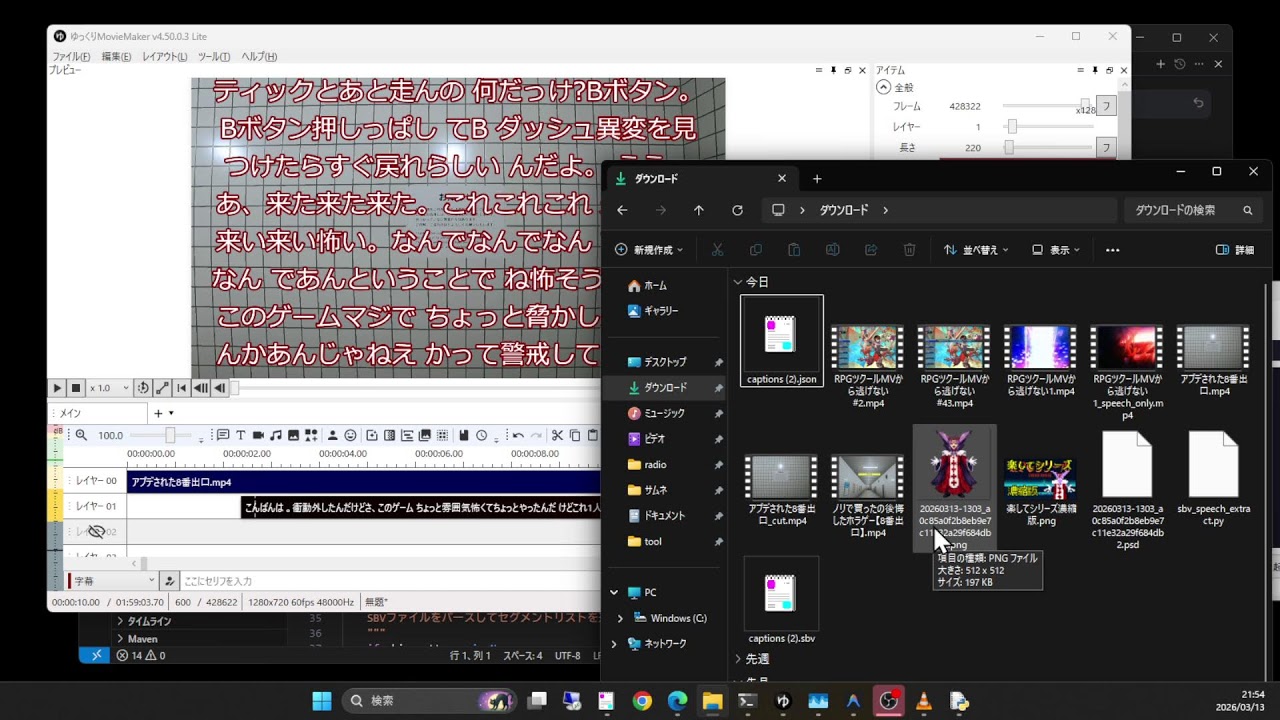
Task: Click the Windows Start button
Action: (321, 701)
